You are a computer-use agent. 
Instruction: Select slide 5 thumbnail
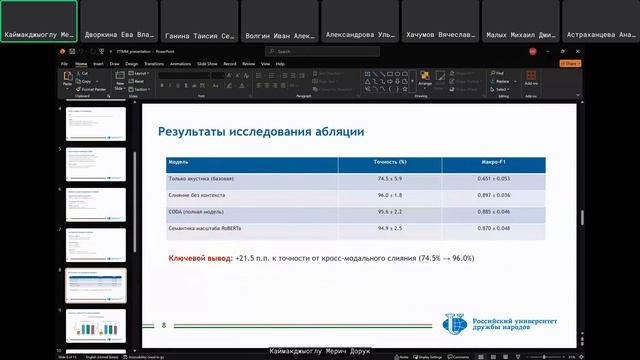point(96,164)
